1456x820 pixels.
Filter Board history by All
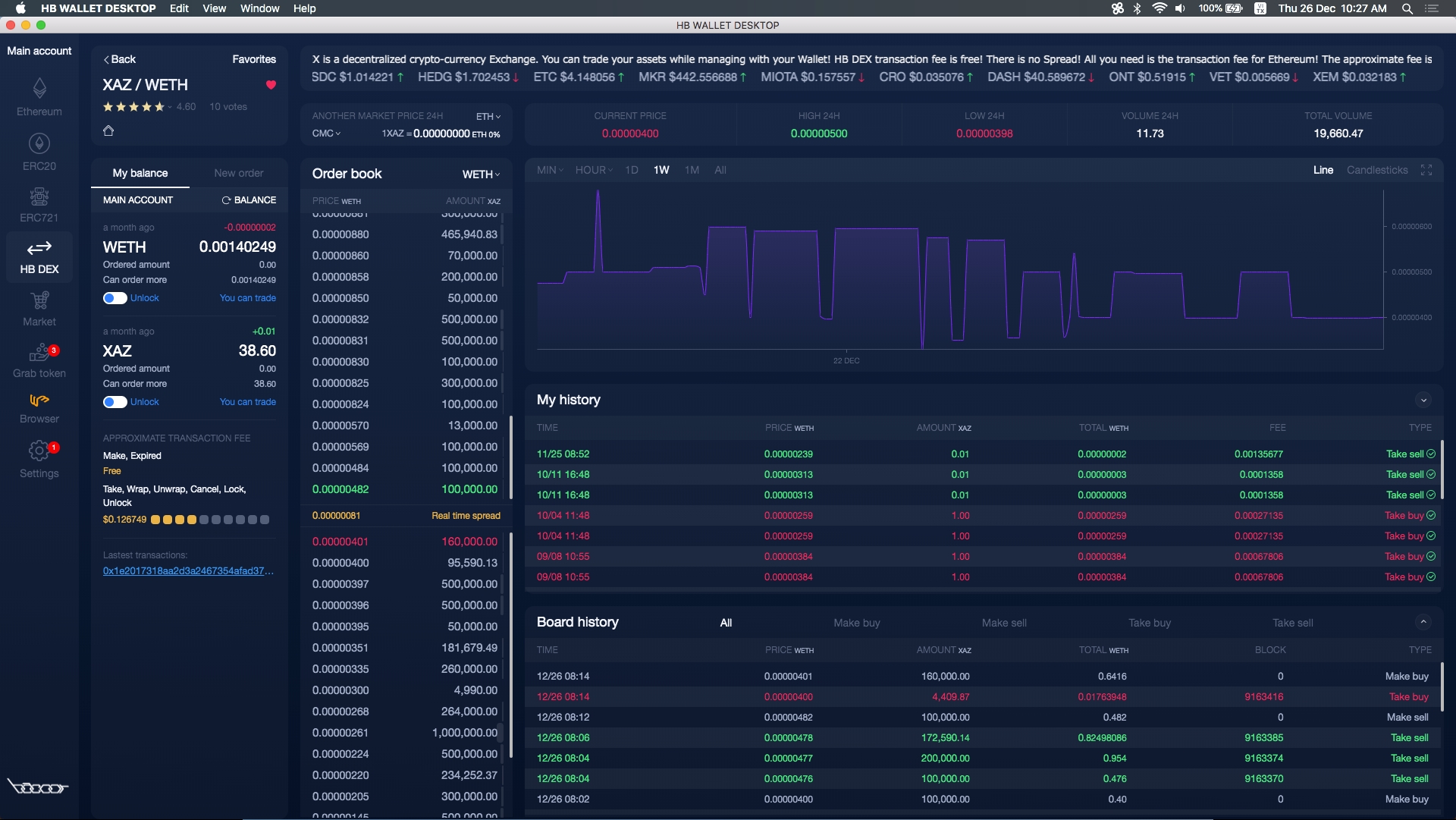point(726,623)
